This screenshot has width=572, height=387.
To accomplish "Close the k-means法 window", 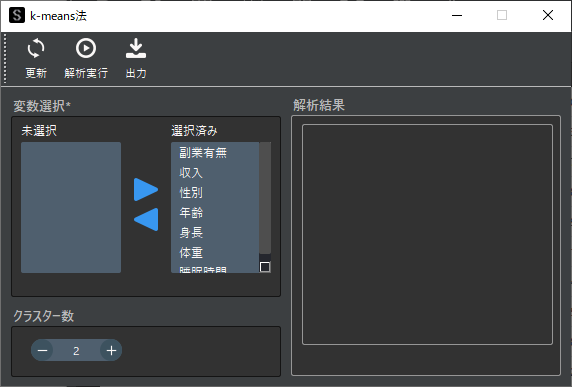I will (x=548, y=15).
